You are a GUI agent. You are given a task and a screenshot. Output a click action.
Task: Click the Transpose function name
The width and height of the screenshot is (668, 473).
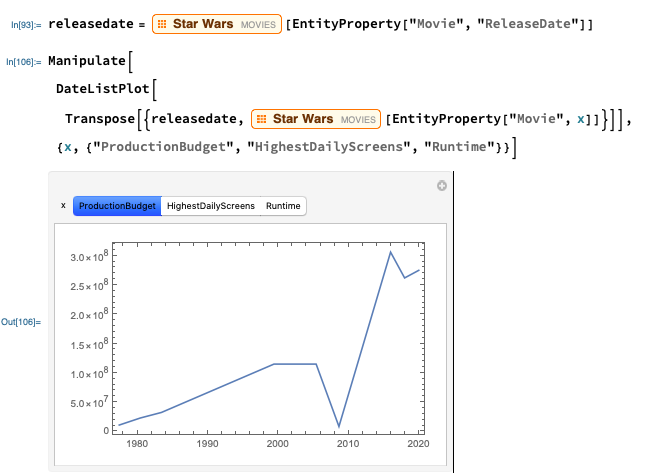pos(100,118)
